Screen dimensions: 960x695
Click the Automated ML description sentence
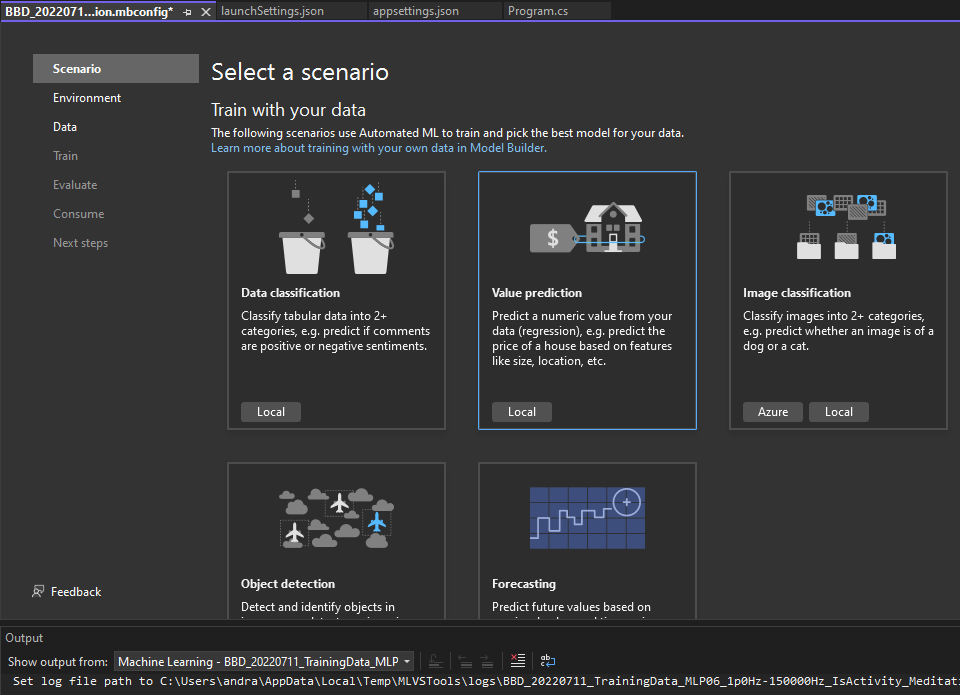point(448,133)
